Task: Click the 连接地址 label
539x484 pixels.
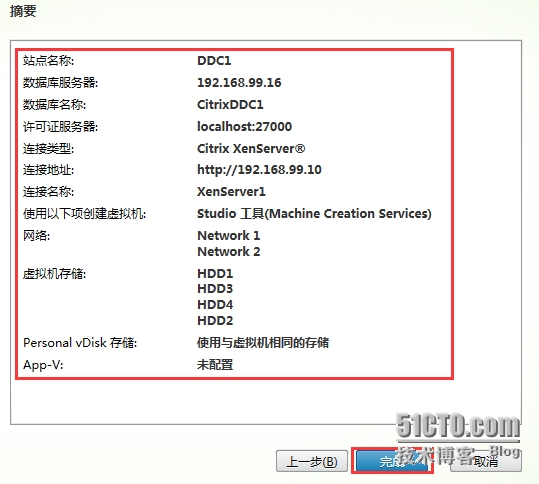Action: tap(48, 169)
